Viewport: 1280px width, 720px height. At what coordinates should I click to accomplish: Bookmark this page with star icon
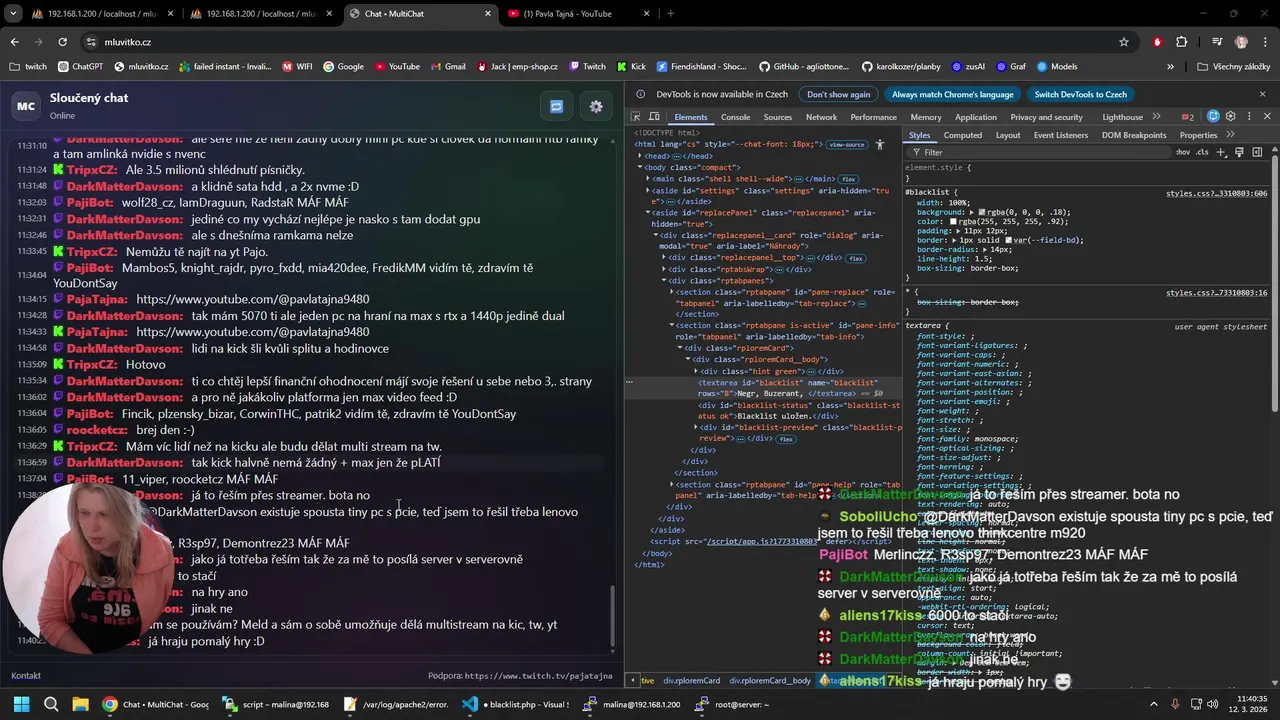1124,42
